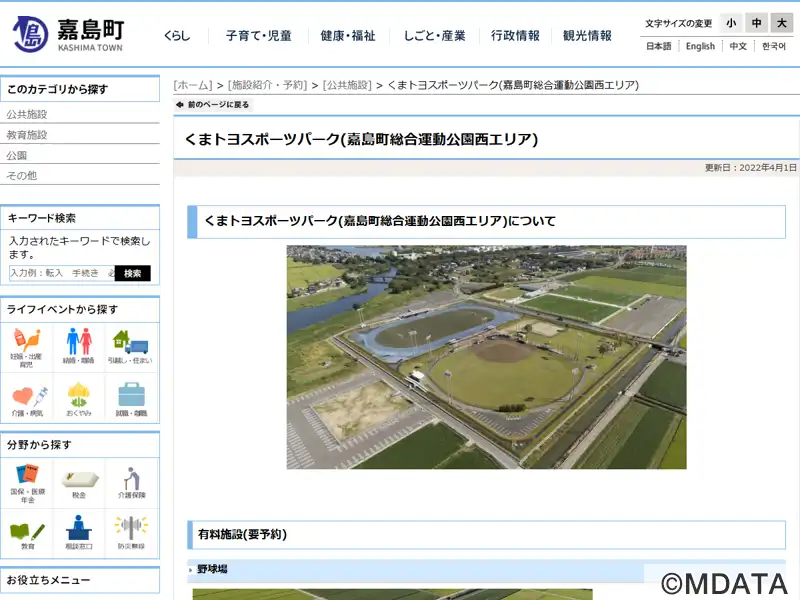Open the くらし navigation menu
Image resolution: width=800 pixels, height=600 pixels.
click(x=177, y=36)
